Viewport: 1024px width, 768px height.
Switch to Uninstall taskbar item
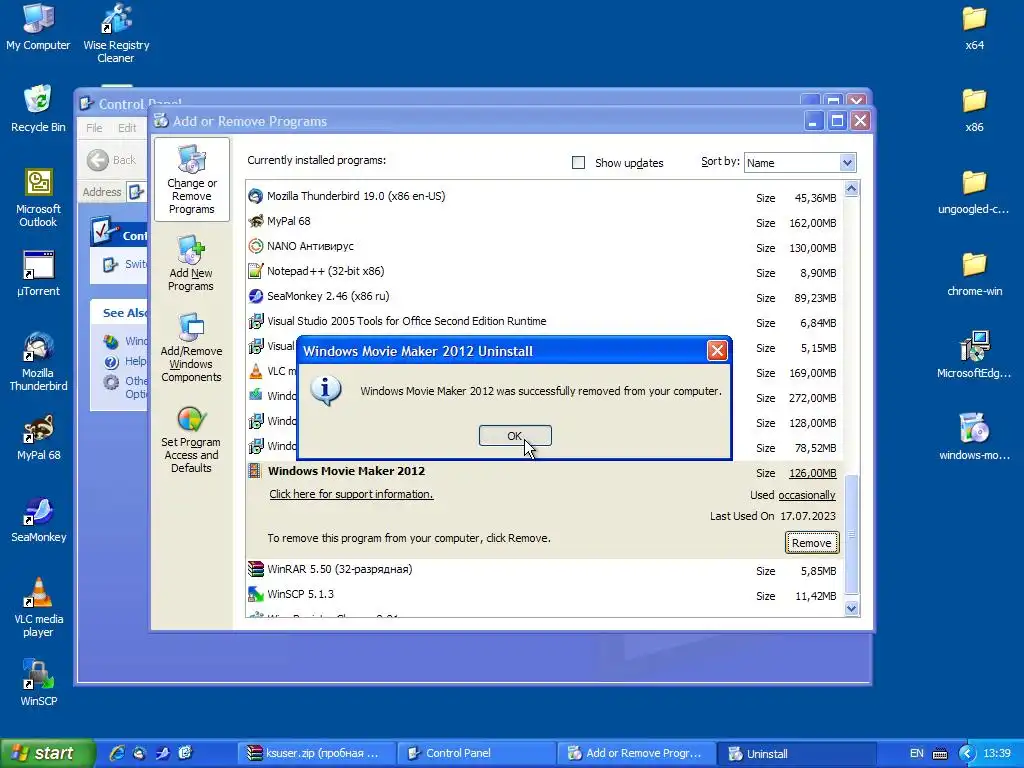pos(796,753)
